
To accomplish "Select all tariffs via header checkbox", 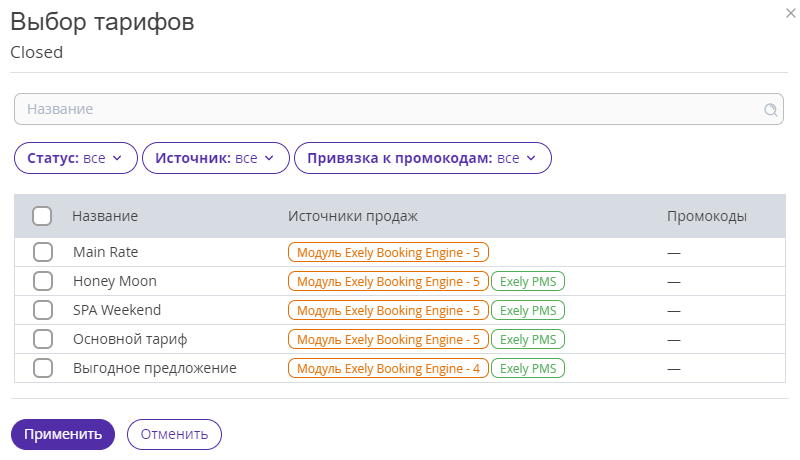I will [x=42, y=216].
